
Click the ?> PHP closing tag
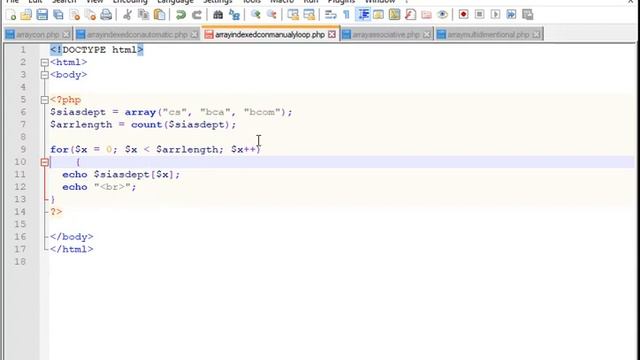(56, 212)
